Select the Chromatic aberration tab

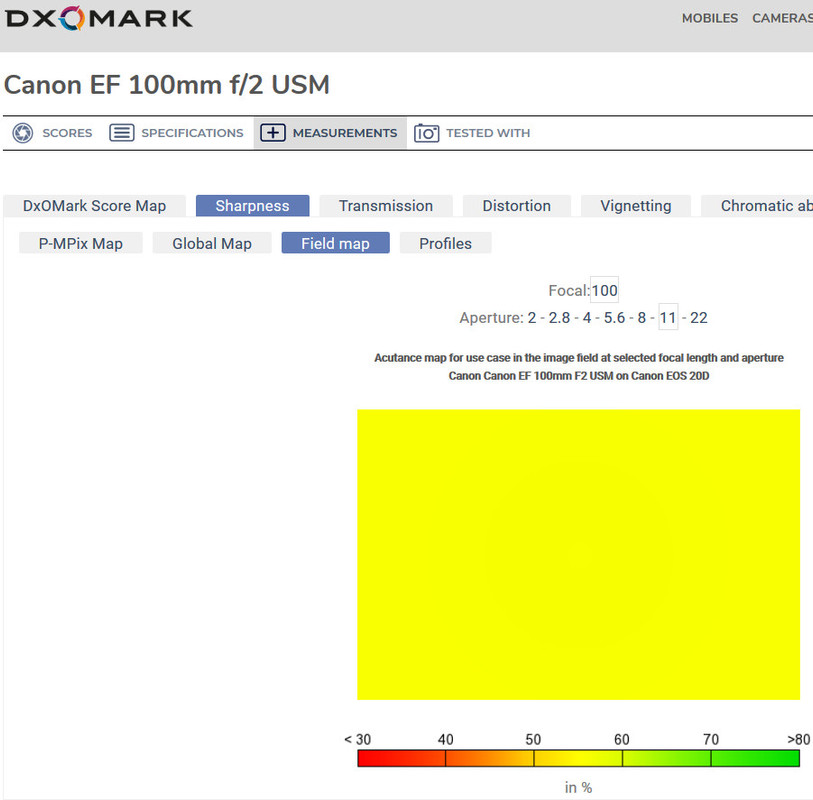click(757, 206)
